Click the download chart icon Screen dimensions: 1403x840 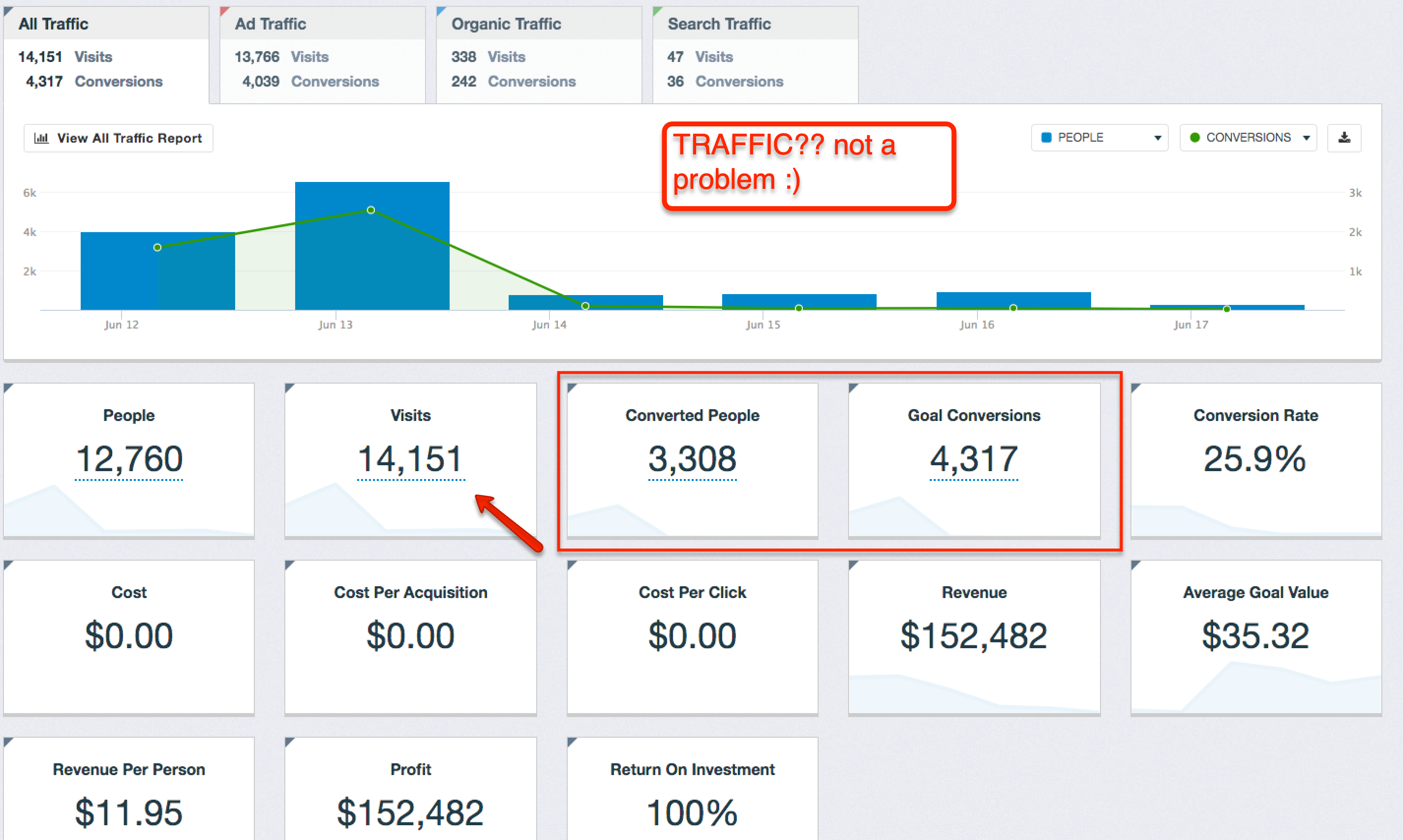pos(1344,138)
